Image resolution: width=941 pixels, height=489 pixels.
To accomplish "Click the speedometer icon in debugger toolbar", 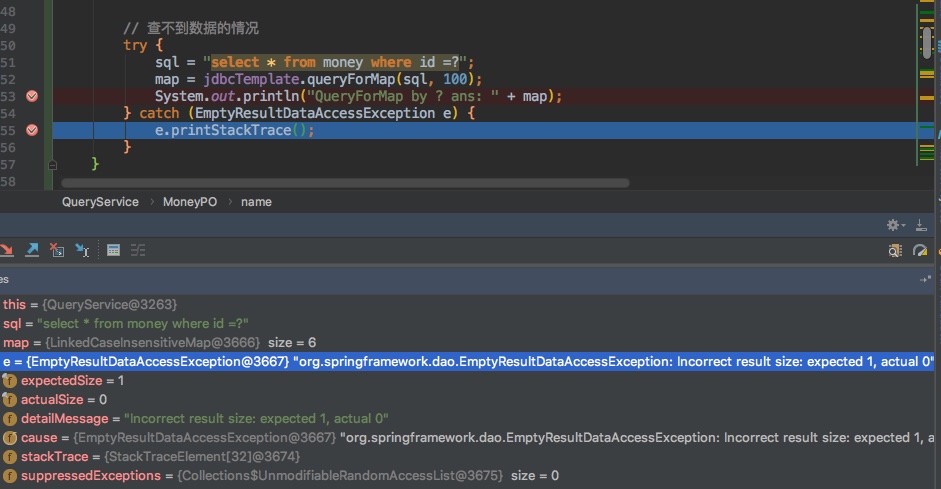I will [920, 250].
